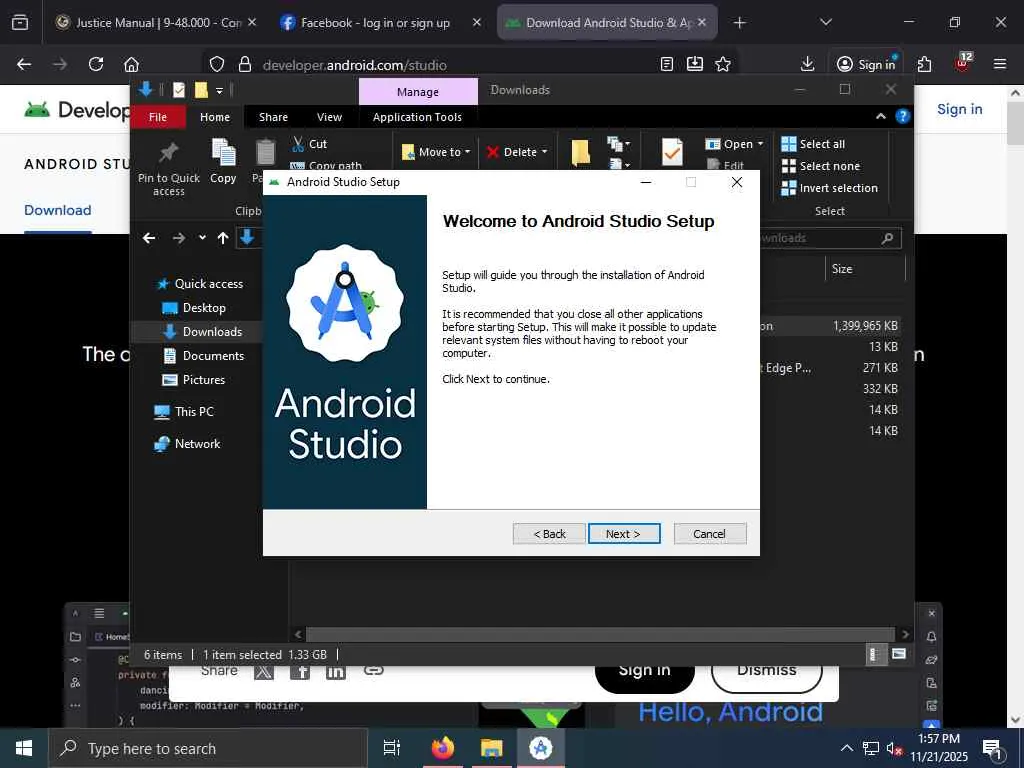Image resolution: width=1024 pixels, height=768 pixels.
Task: Switch to the Home ribbon tab
Action: pos(215,117)
